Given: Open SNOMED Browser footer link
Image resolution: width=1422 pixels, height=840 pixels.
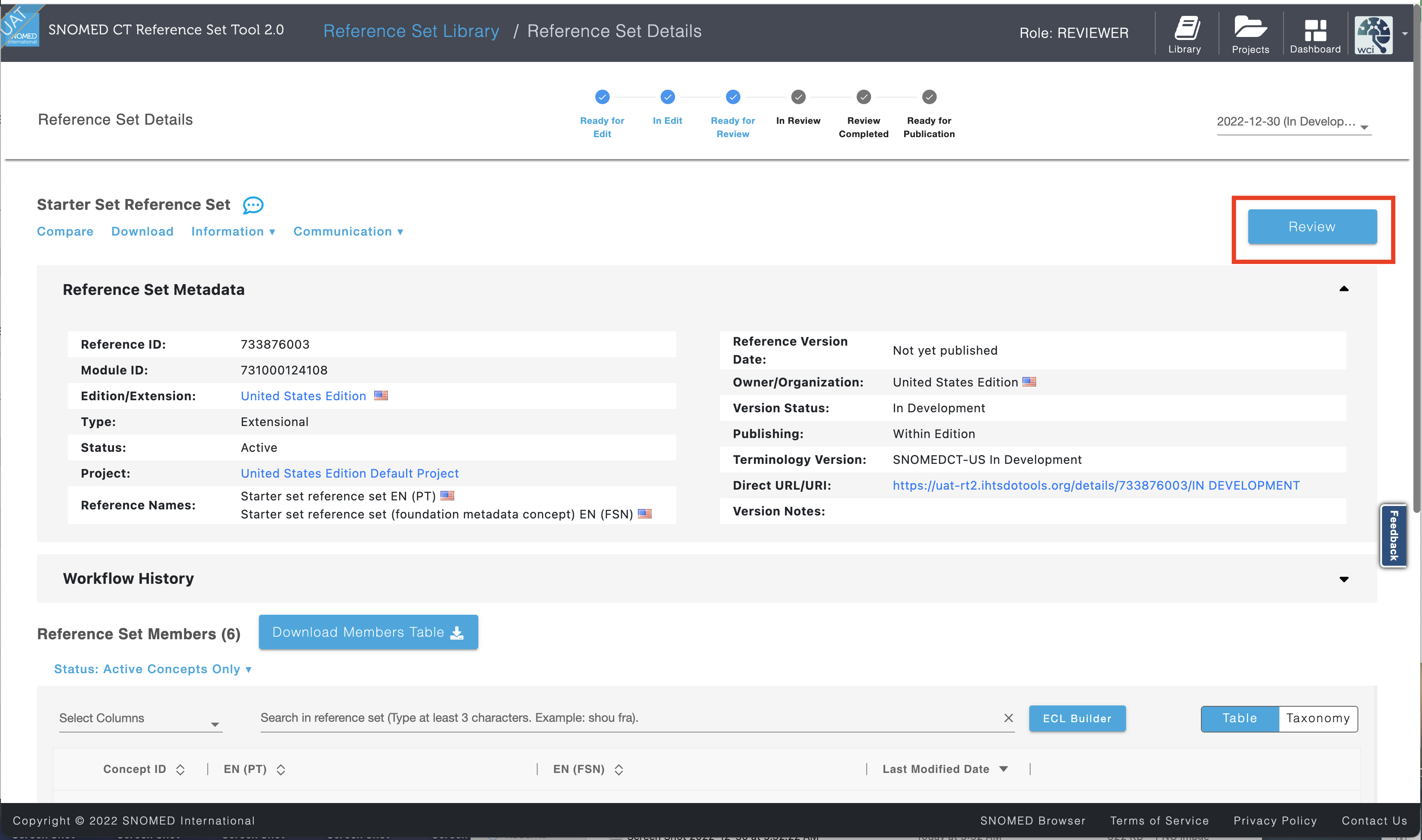Looking at the screenshot, I should (1033, 821).
